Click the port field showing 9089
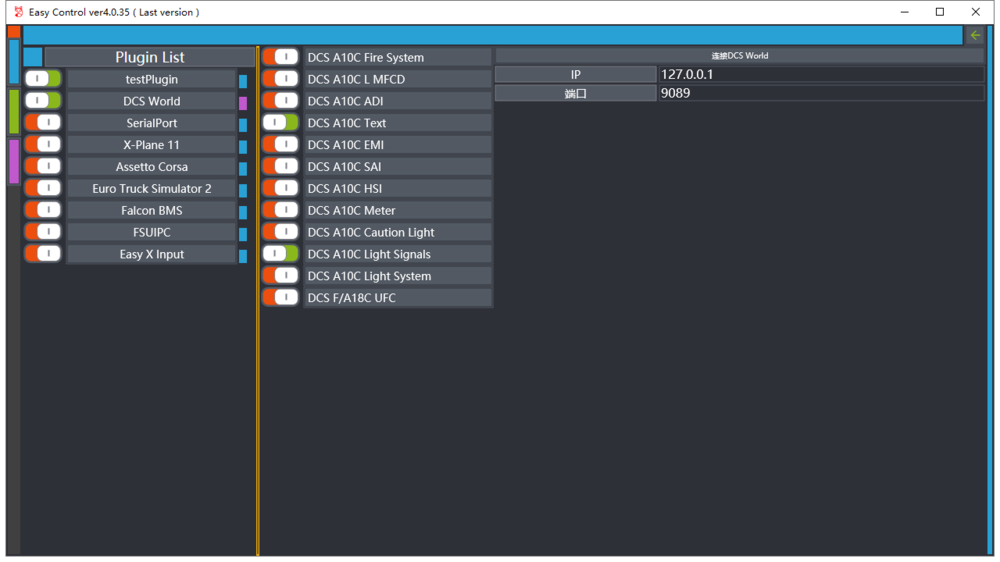 click(x=821, y=93)
